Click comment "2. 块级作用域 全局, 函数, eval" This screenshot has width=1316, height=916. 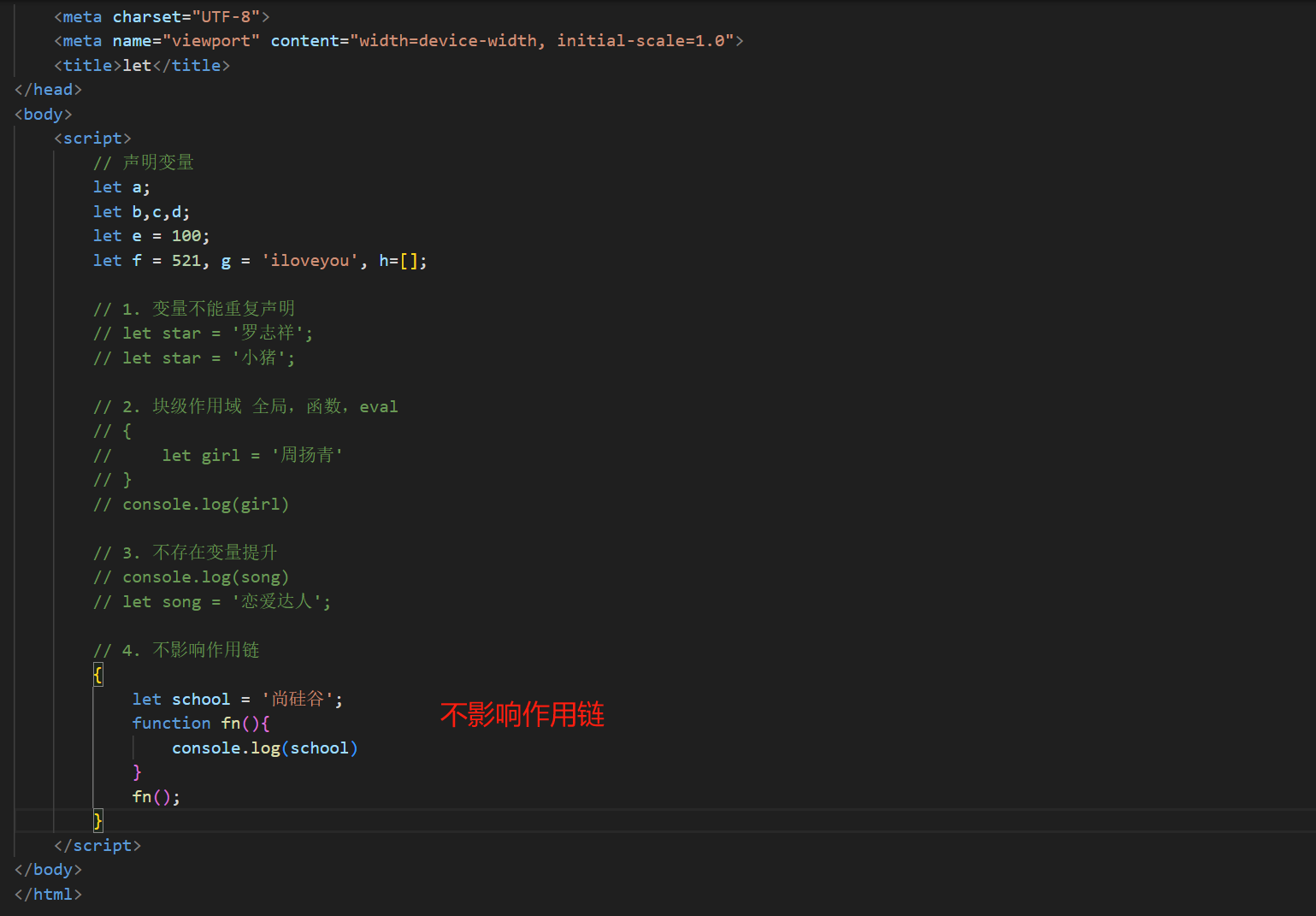245,407
